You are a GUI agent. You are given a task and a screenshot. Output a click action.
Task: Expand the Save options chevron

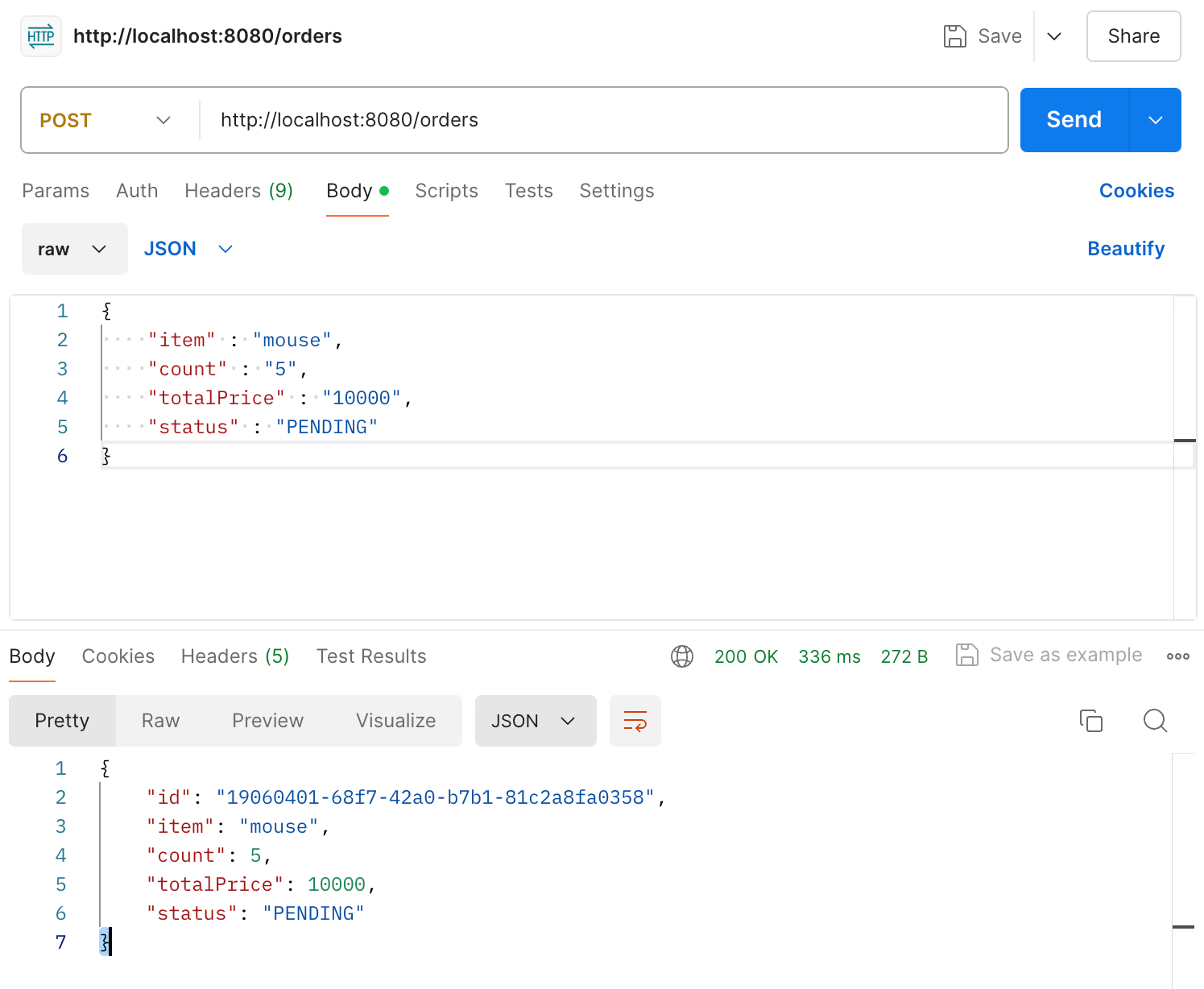coord(1053,36)
